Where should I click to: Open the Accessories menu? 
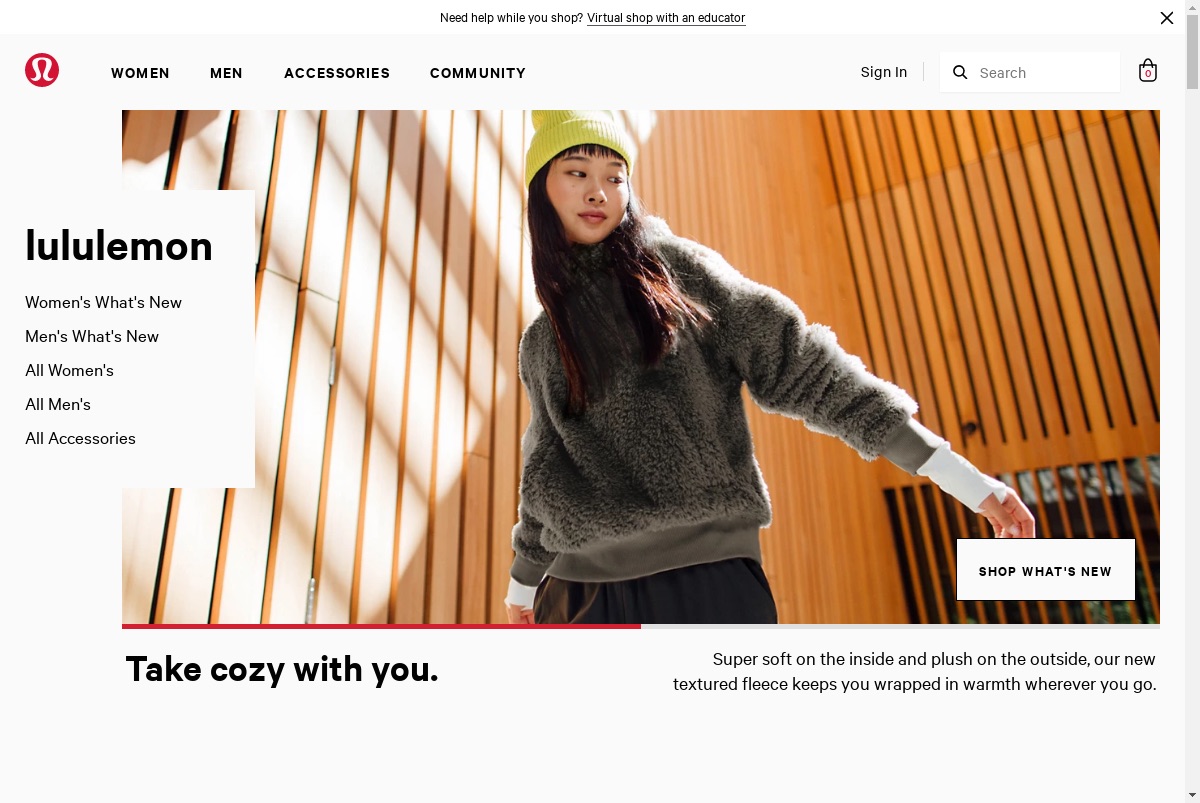pos(337,73)
